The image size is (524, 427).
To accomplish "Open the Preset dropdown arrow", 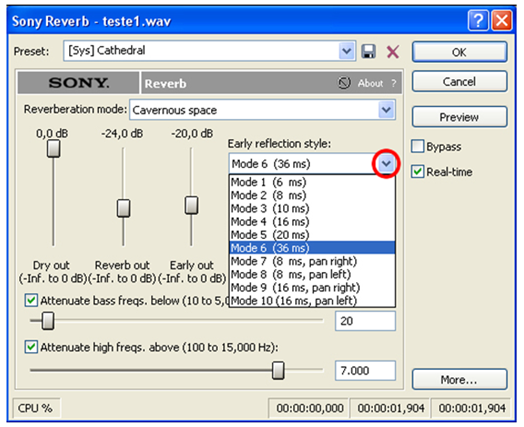I will click(x=346, y=51).
